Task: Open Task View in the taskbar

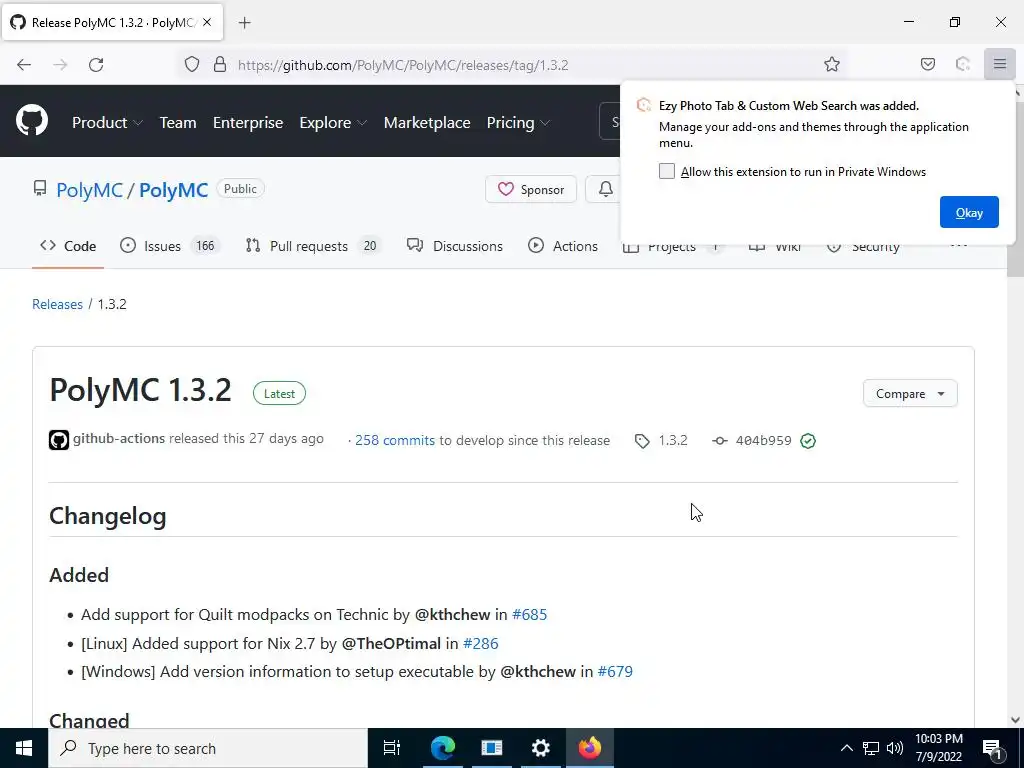Action: 391,748
